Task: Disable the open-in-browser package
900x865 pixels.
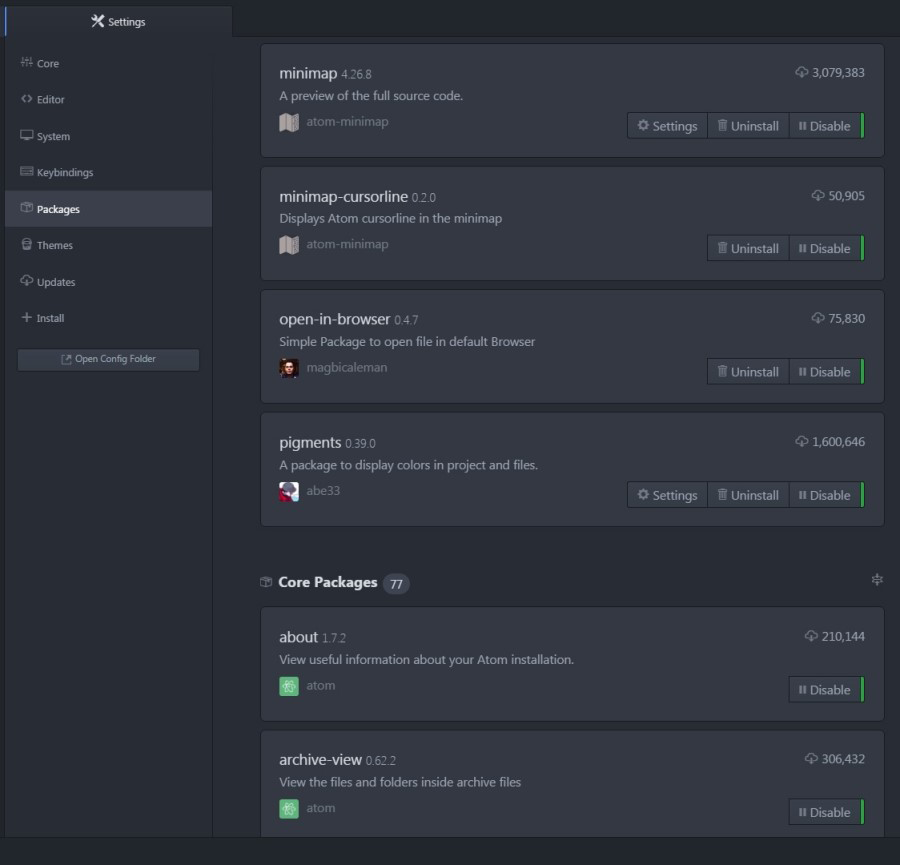Action: click(826, 372)
